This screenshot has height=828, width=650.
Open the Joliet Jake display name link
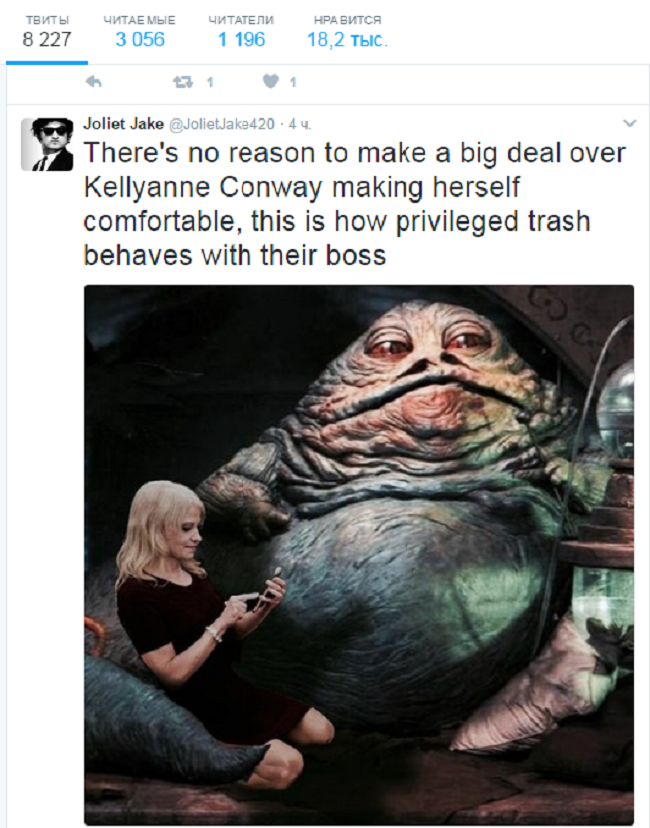click(123, 124)
